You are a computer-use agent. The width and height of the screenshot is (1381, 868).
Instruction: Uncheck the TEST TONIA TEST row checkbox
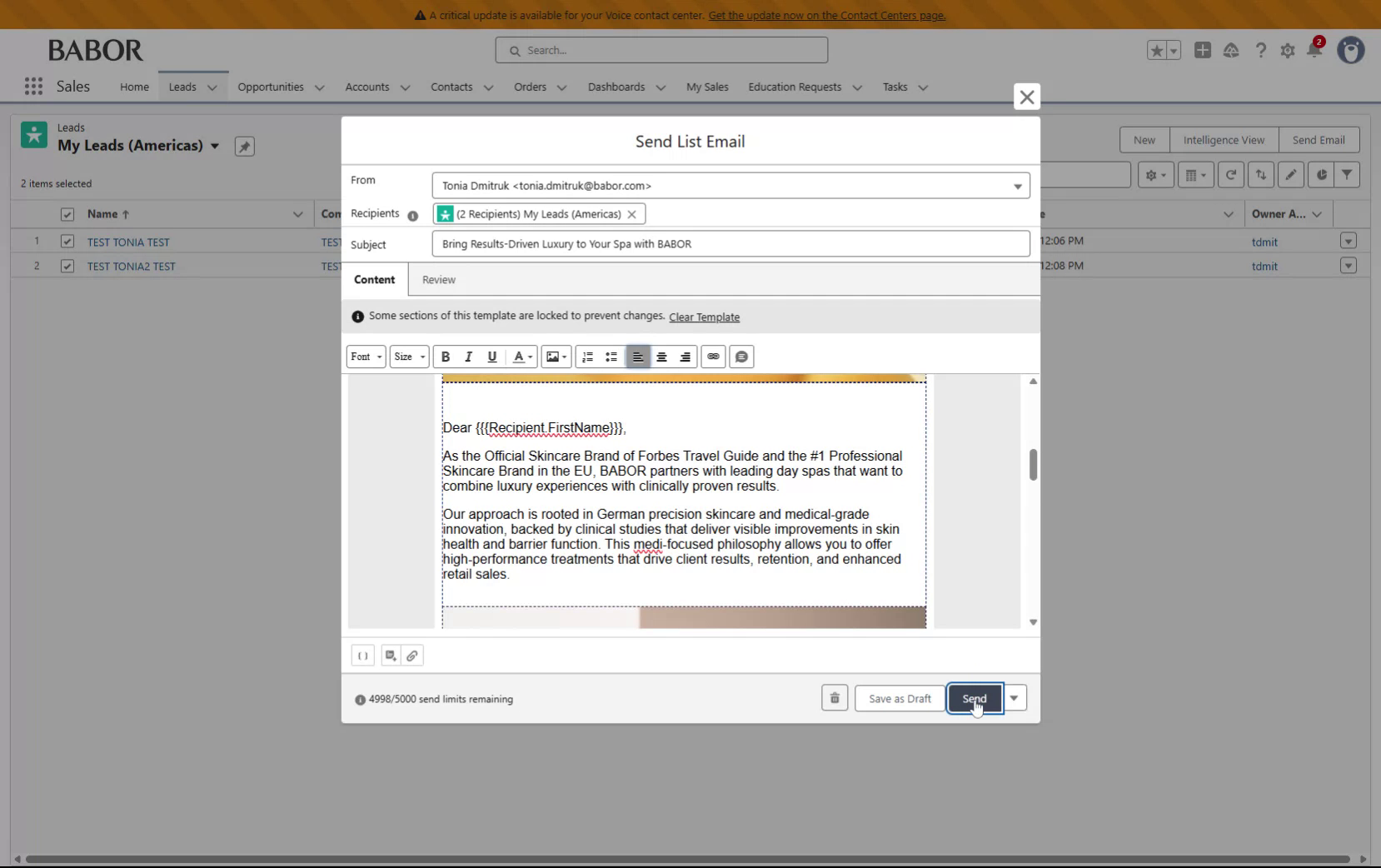click(67, 242)
